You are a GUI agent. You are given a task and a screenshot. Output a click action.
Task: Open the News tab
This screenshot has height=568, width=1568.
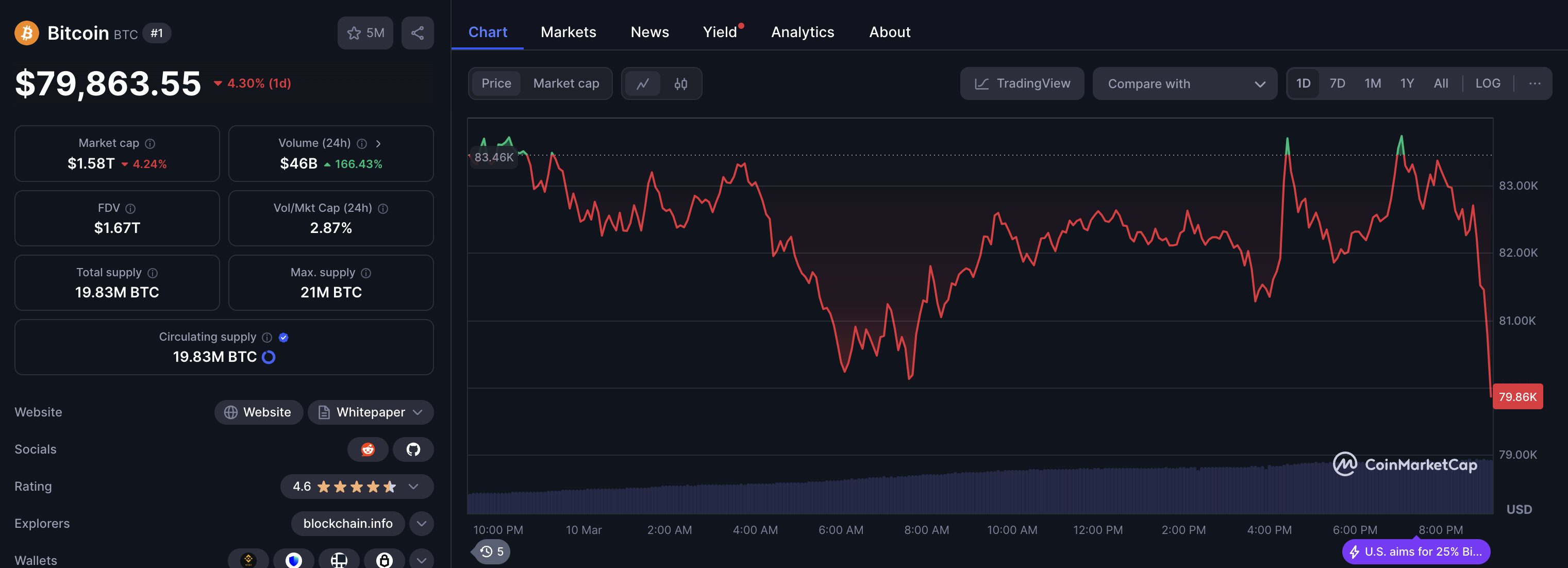(649, 32)
